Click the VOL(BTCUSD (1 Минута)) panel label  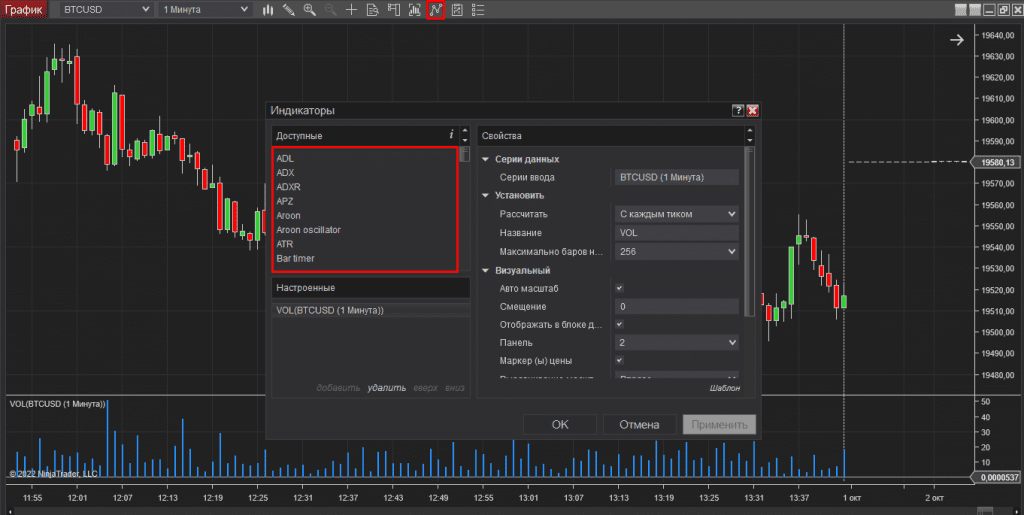pyautogui.click(x=57, y=404)
